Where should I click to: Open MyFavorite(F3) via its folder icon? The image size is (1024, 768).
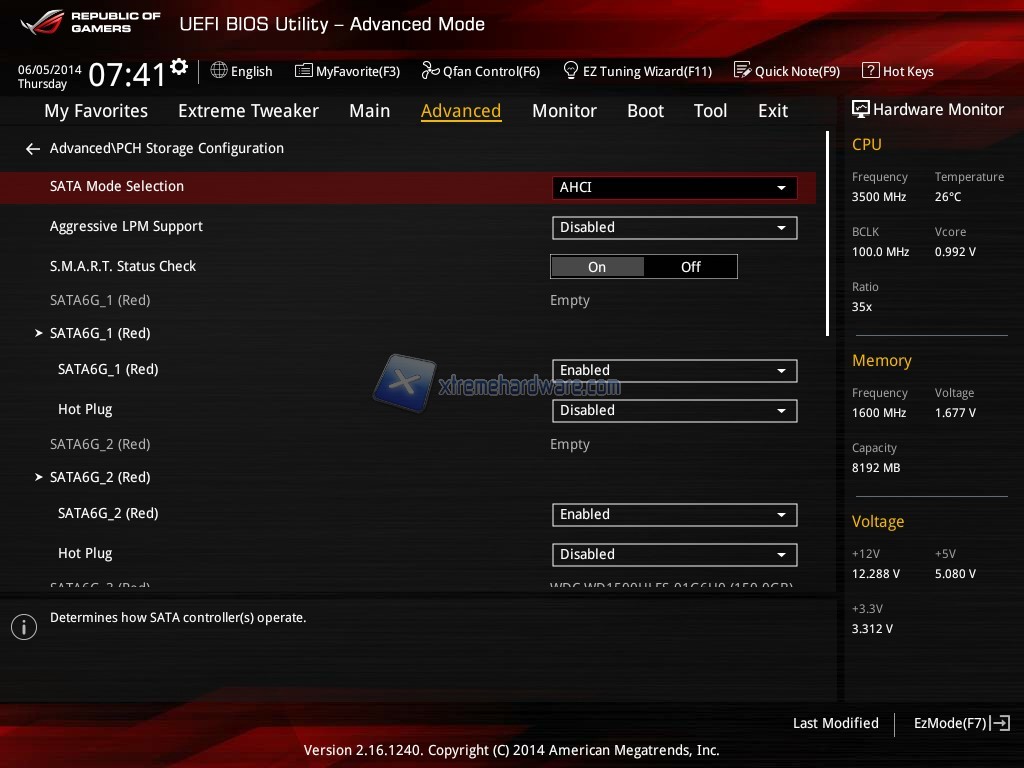coord(304,71)
